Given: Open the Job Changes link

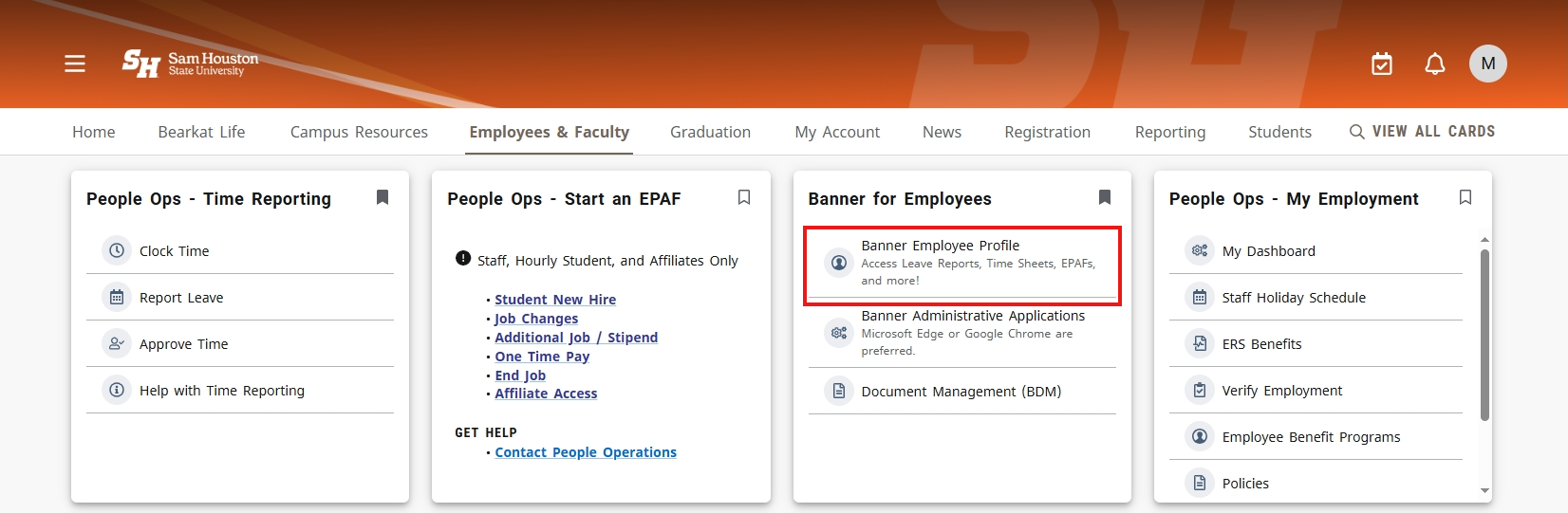Looking at the screenshot, I should pos(536,319).
